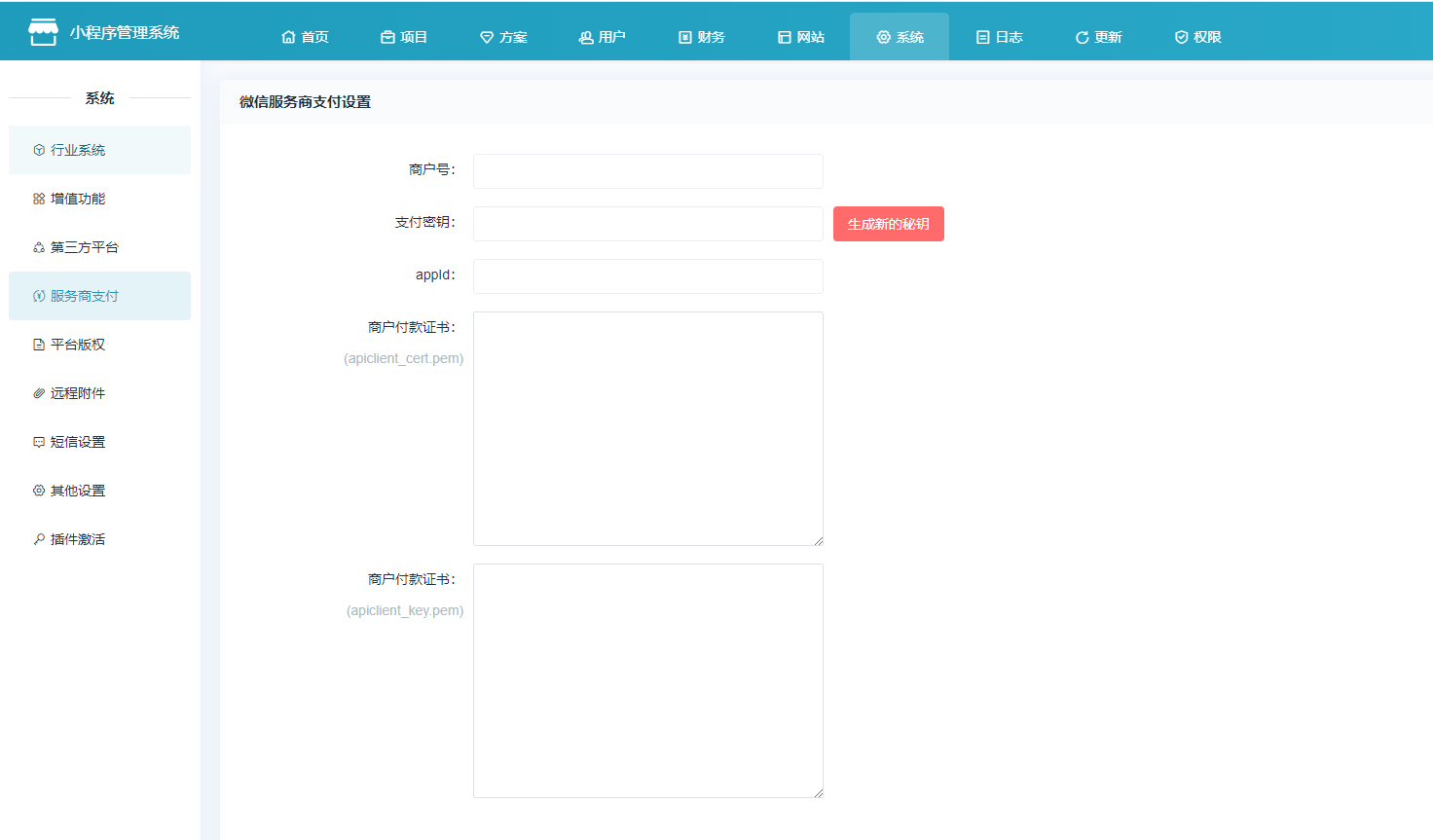This screenshot has height=840, width=1433.
Task: Click into the appId text field
Action: [647, 276]
